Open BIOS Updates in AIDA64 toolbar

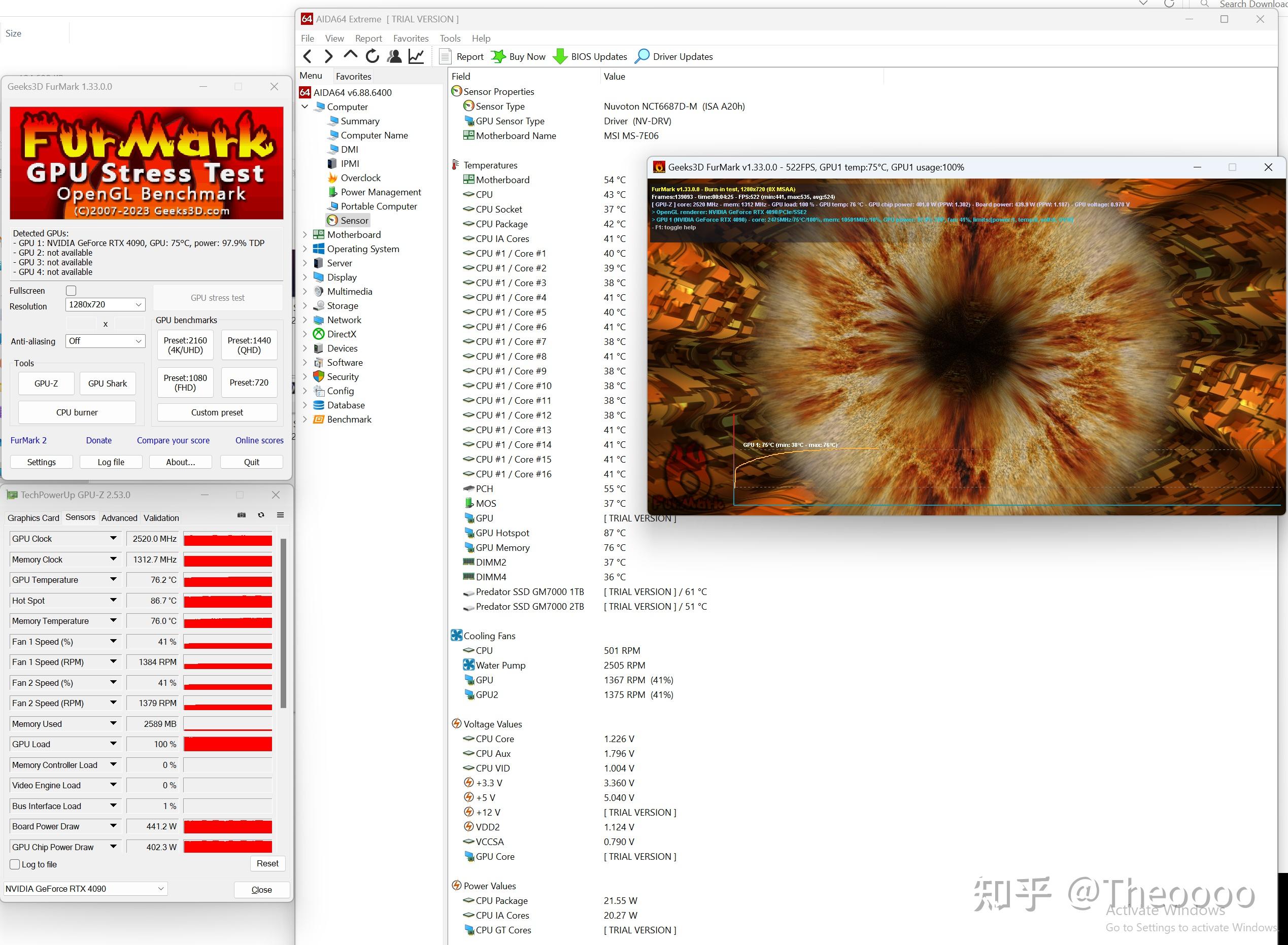pyautogui.click(x=591, y=57)
